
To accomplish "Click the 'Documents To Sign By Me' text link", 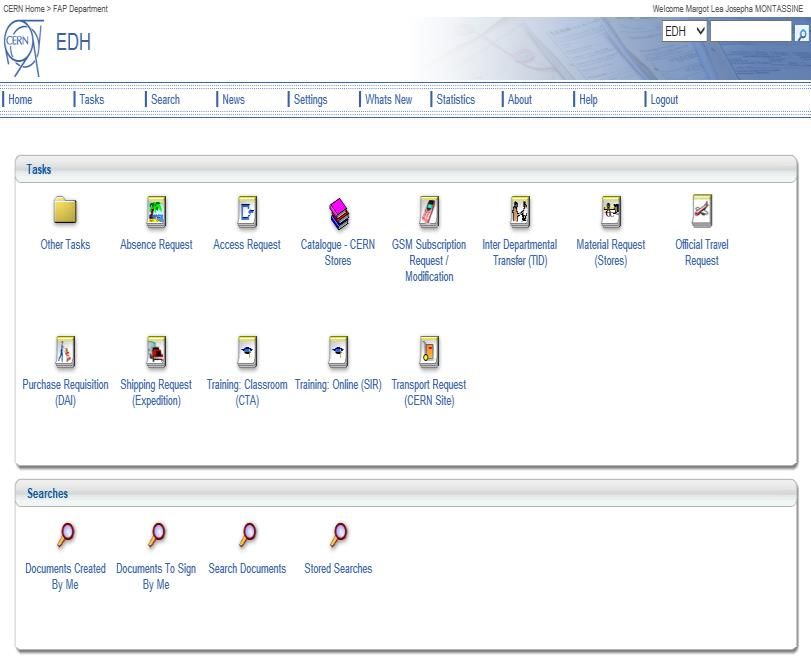I will tap(156, 576).
